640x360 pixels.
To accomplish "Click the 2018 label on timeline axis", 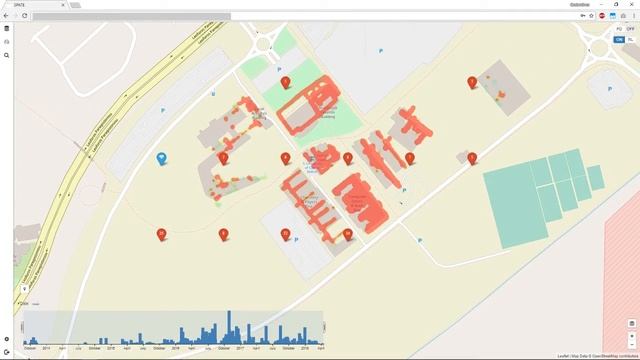I will click(305, 348).
